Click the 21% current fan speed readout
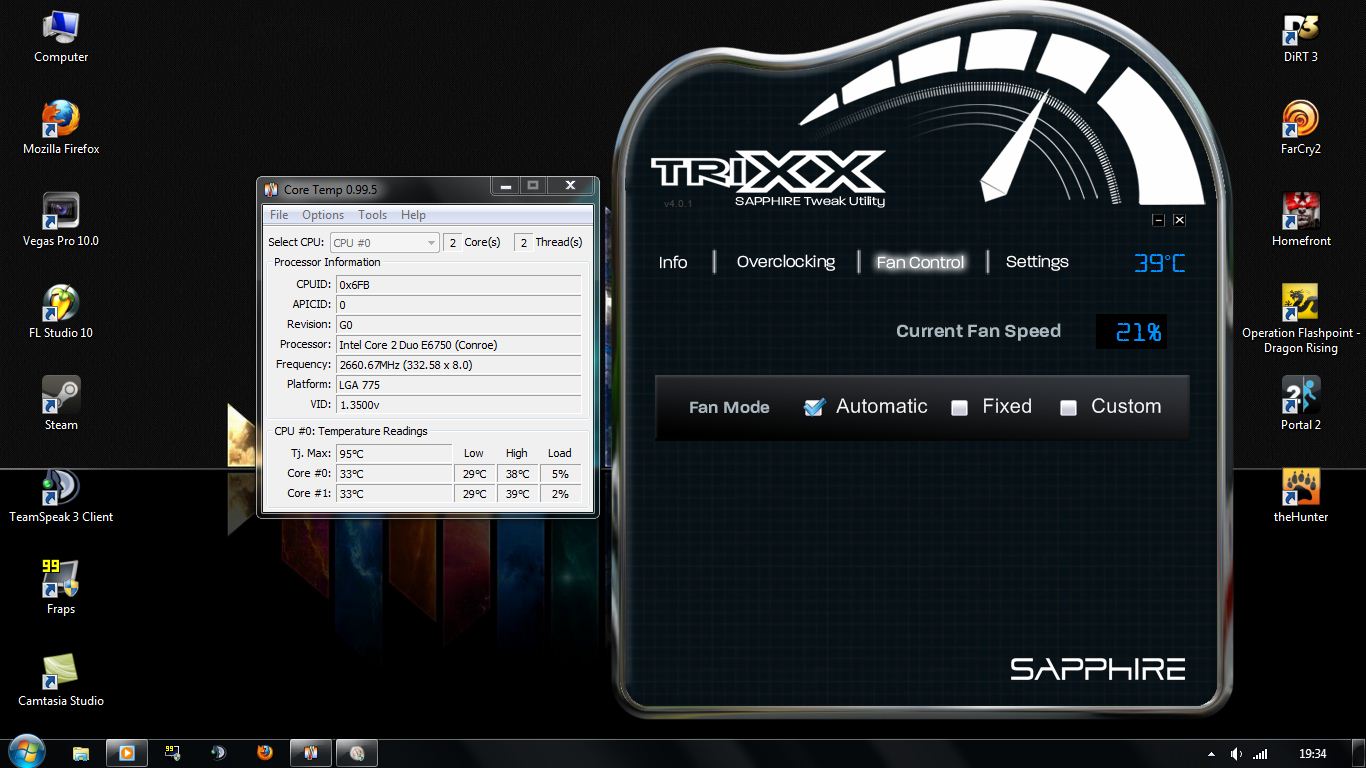Image resolution: width=1366 pixels, height=768 pixels. click(1131, 332)
